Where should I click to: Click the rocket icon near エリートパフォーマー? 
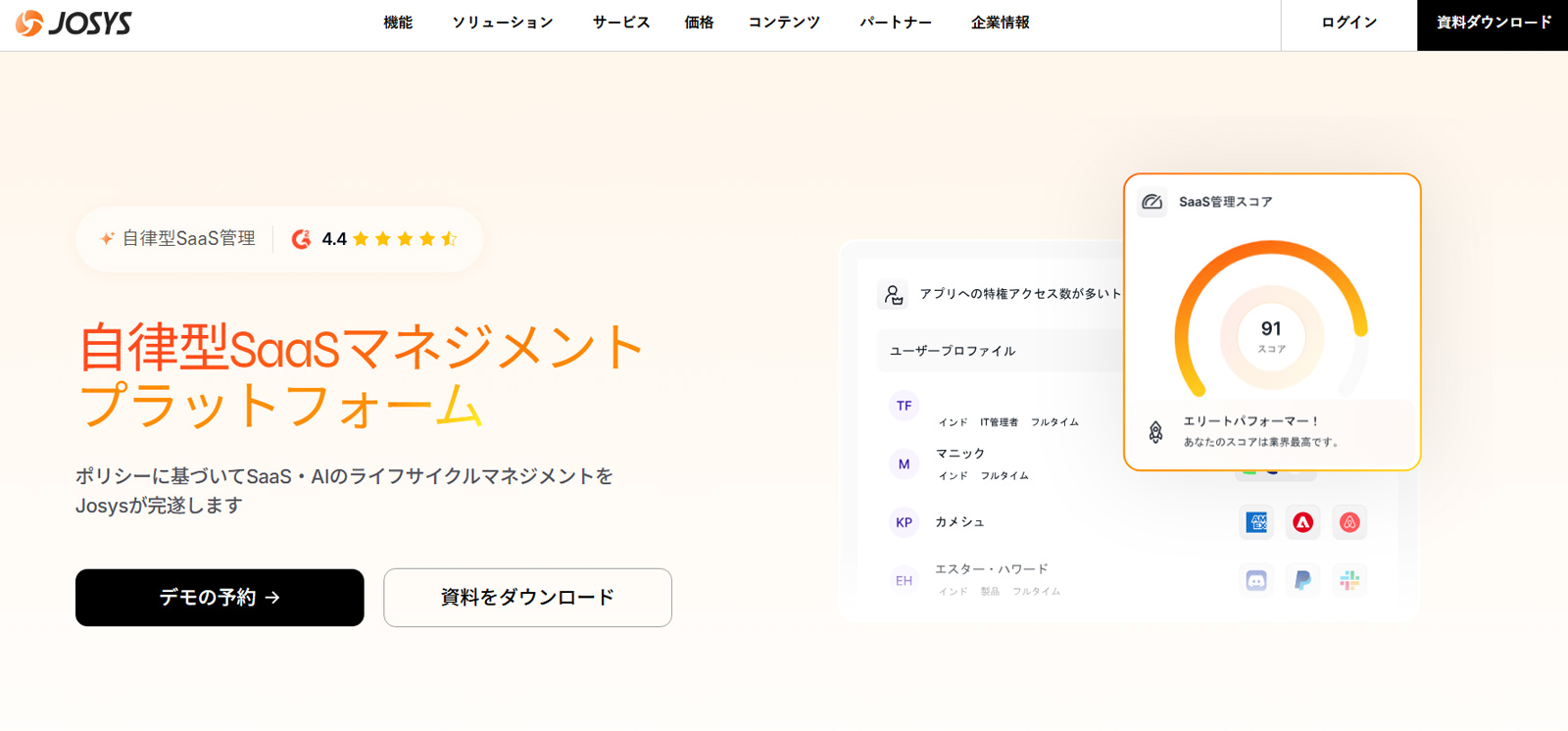coord(1155,432)
